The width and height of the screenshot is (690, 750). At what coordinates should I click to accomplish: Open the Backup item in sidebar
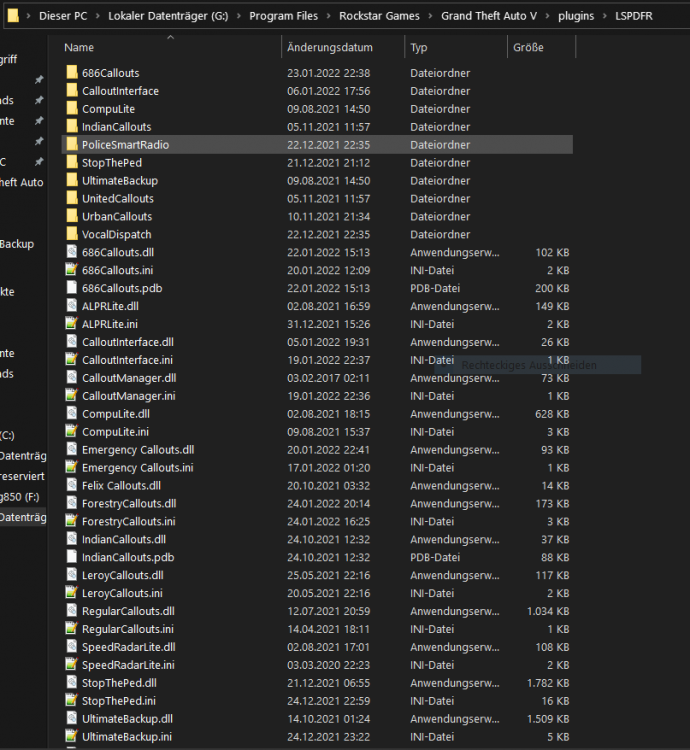pyautogui.click(x=17, y=244)
